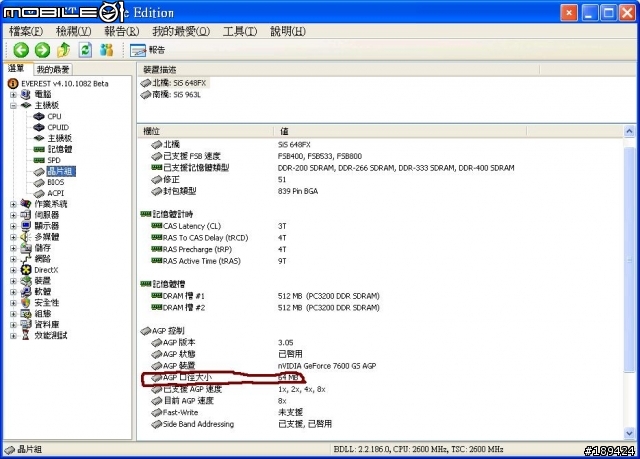
Task: Click the scrollbar down arrow
Action: pos(629,432)
